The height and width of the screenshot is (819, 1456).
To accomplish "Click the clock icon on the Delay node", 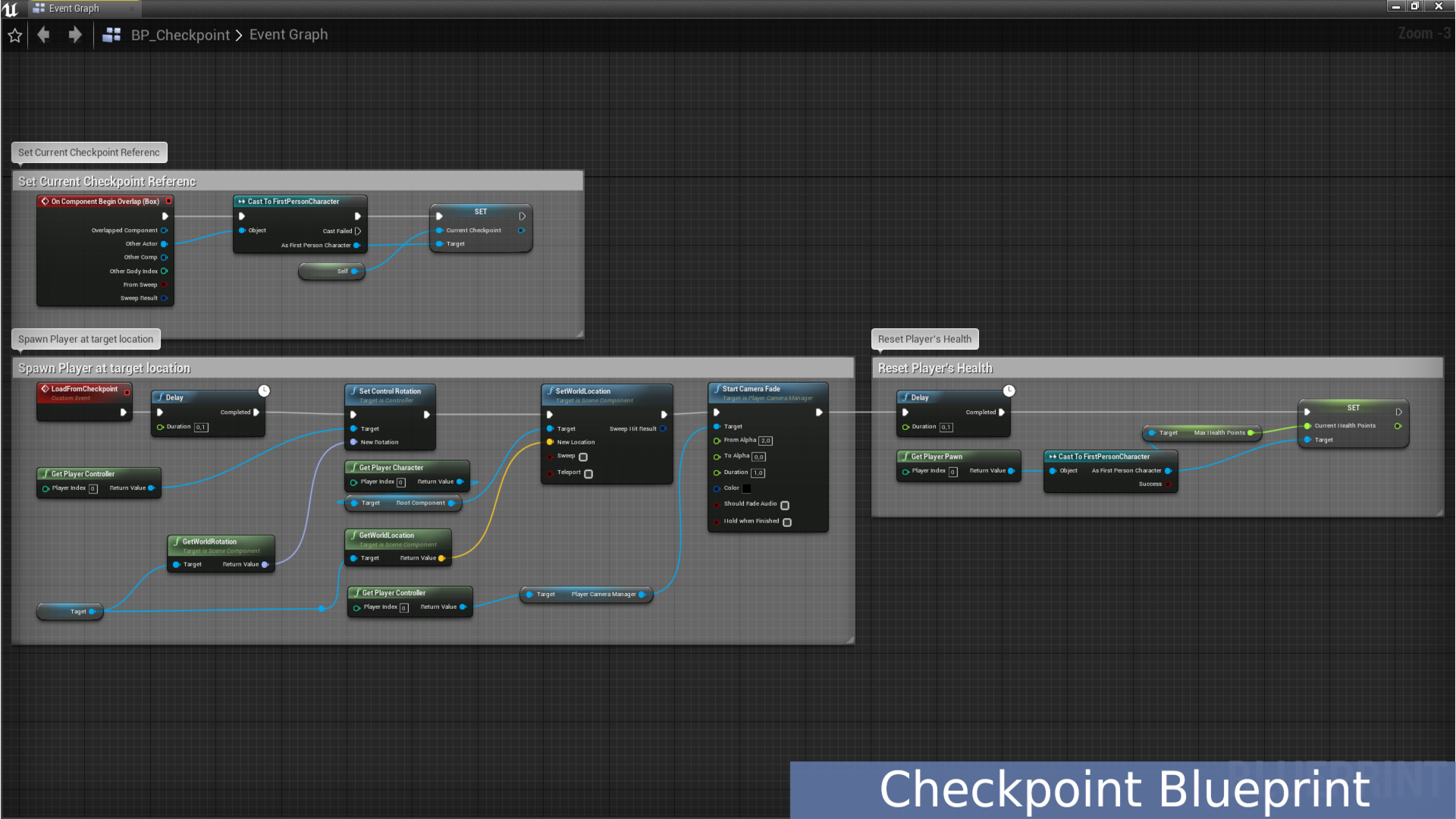I will point(264,390).
